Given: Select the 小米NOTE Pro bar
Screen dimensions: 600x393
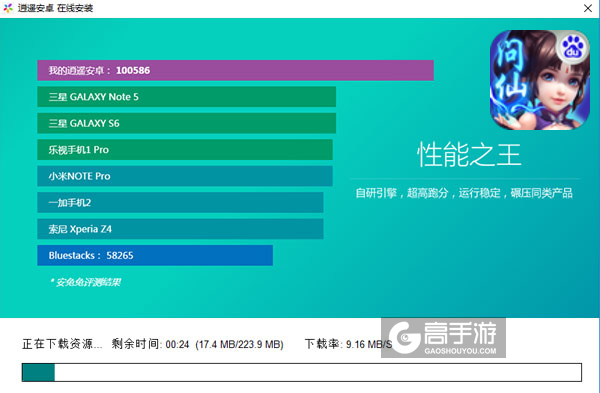Looking at the screenshot, I should point(185,176).
